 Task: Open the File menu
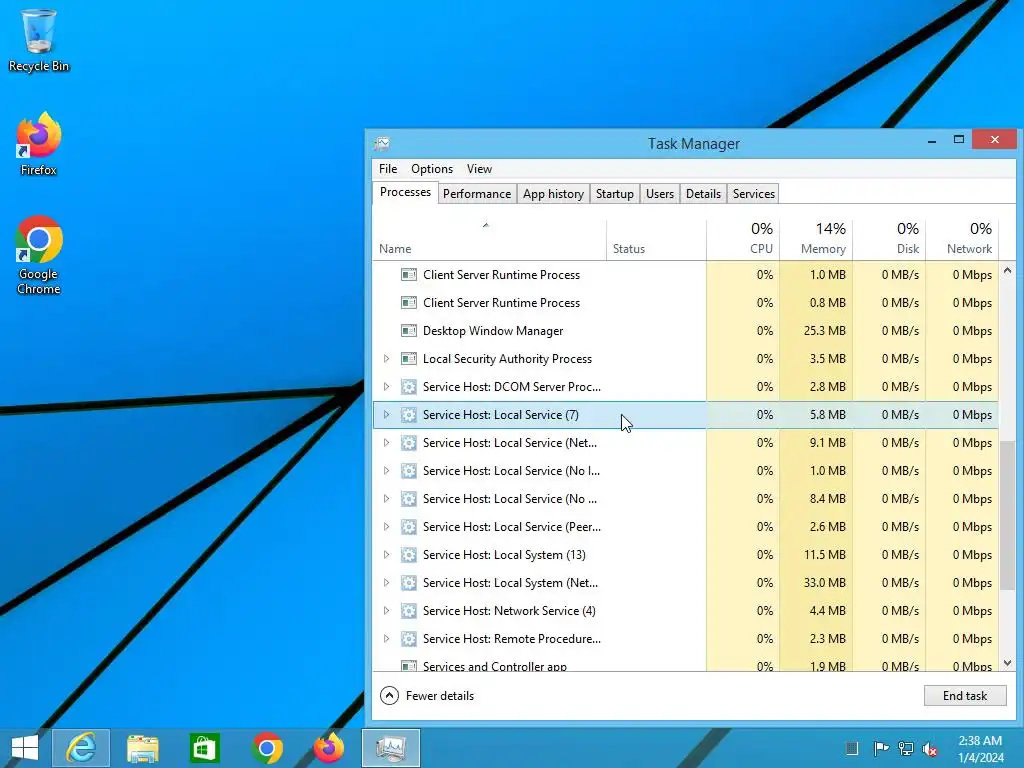click(x=388, y=169)
